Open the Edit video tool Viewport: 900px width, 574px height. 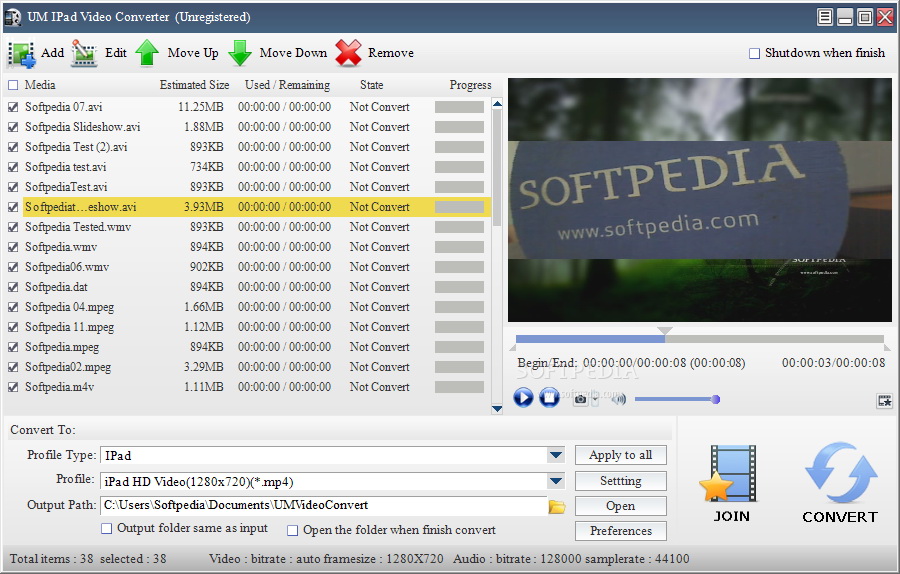tap(84, 53)
